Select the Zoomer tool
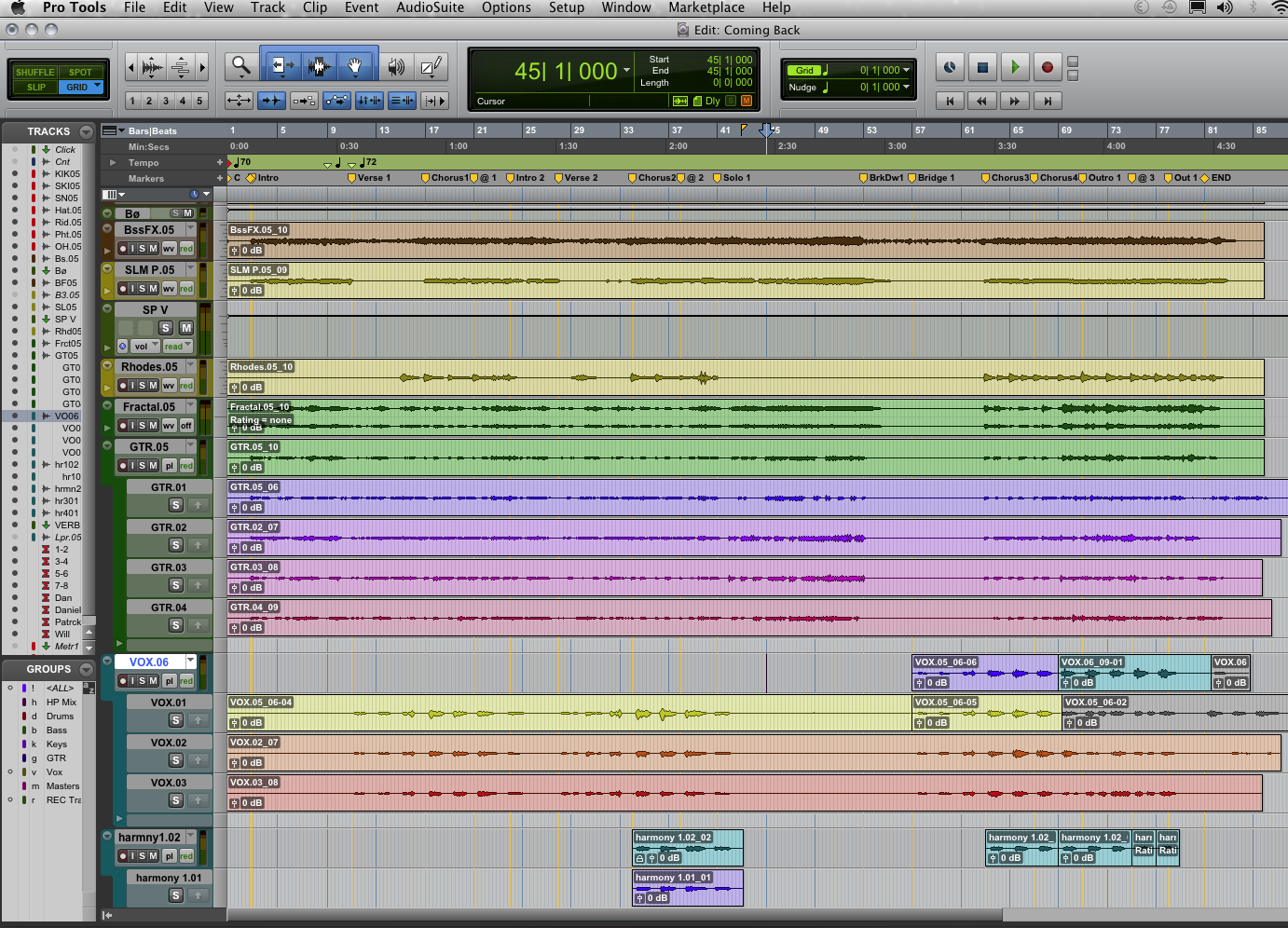 tap(241, 65)
